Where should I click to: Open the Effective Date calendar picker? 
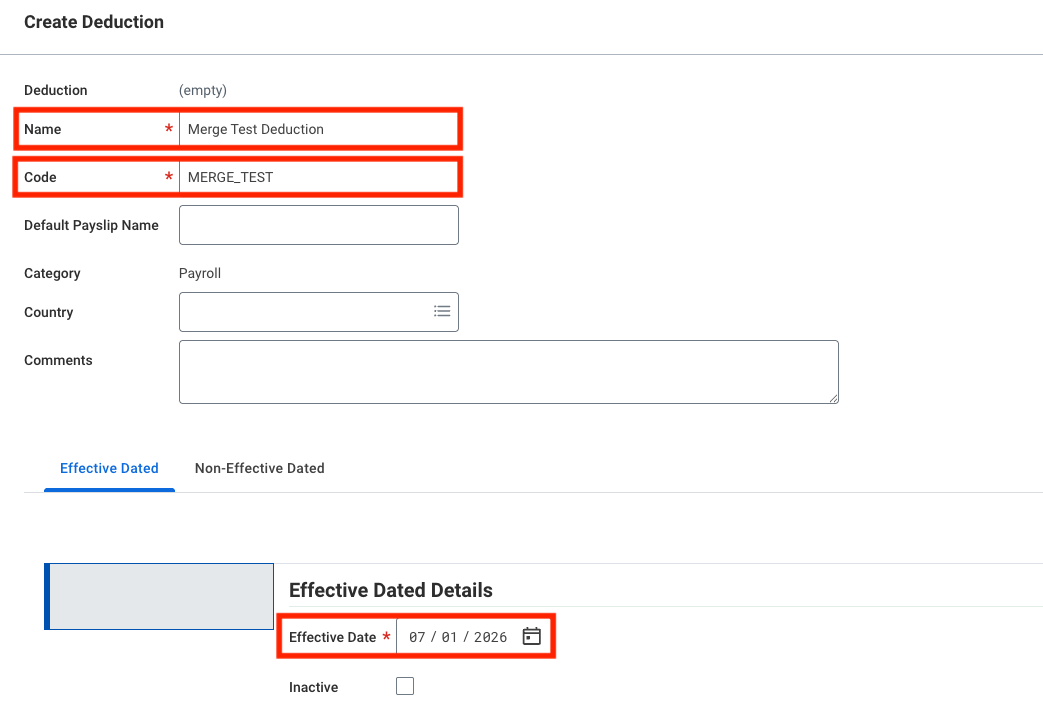[531, 637]
